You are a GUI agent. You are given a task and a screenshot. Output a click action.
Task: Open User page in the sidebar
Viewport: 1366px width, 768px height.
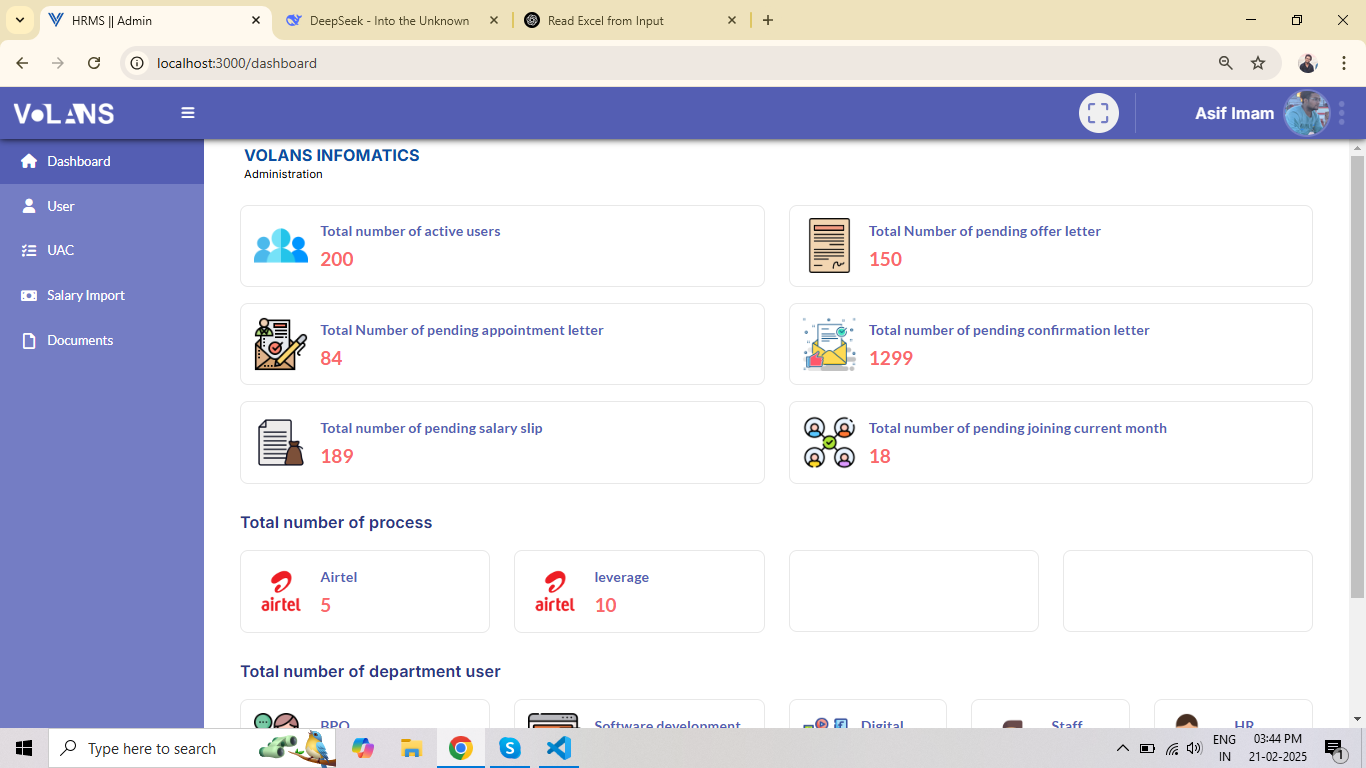click(x=61, y=206)
